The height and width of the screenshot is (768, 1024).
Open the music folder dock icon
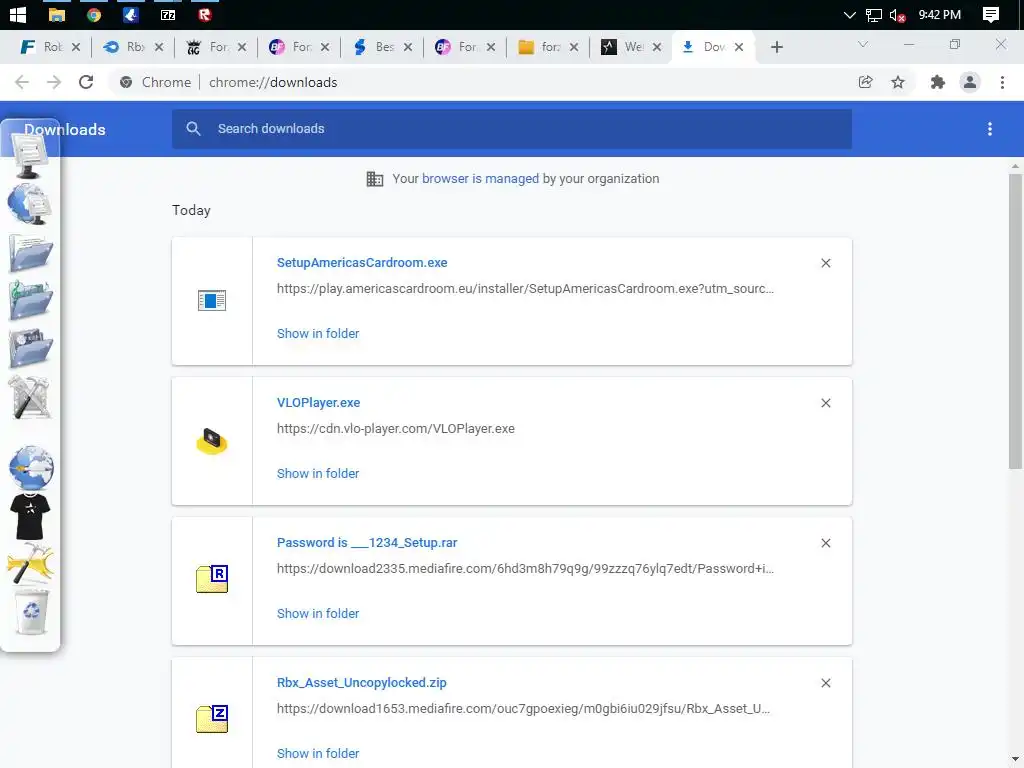coord(31,300)
